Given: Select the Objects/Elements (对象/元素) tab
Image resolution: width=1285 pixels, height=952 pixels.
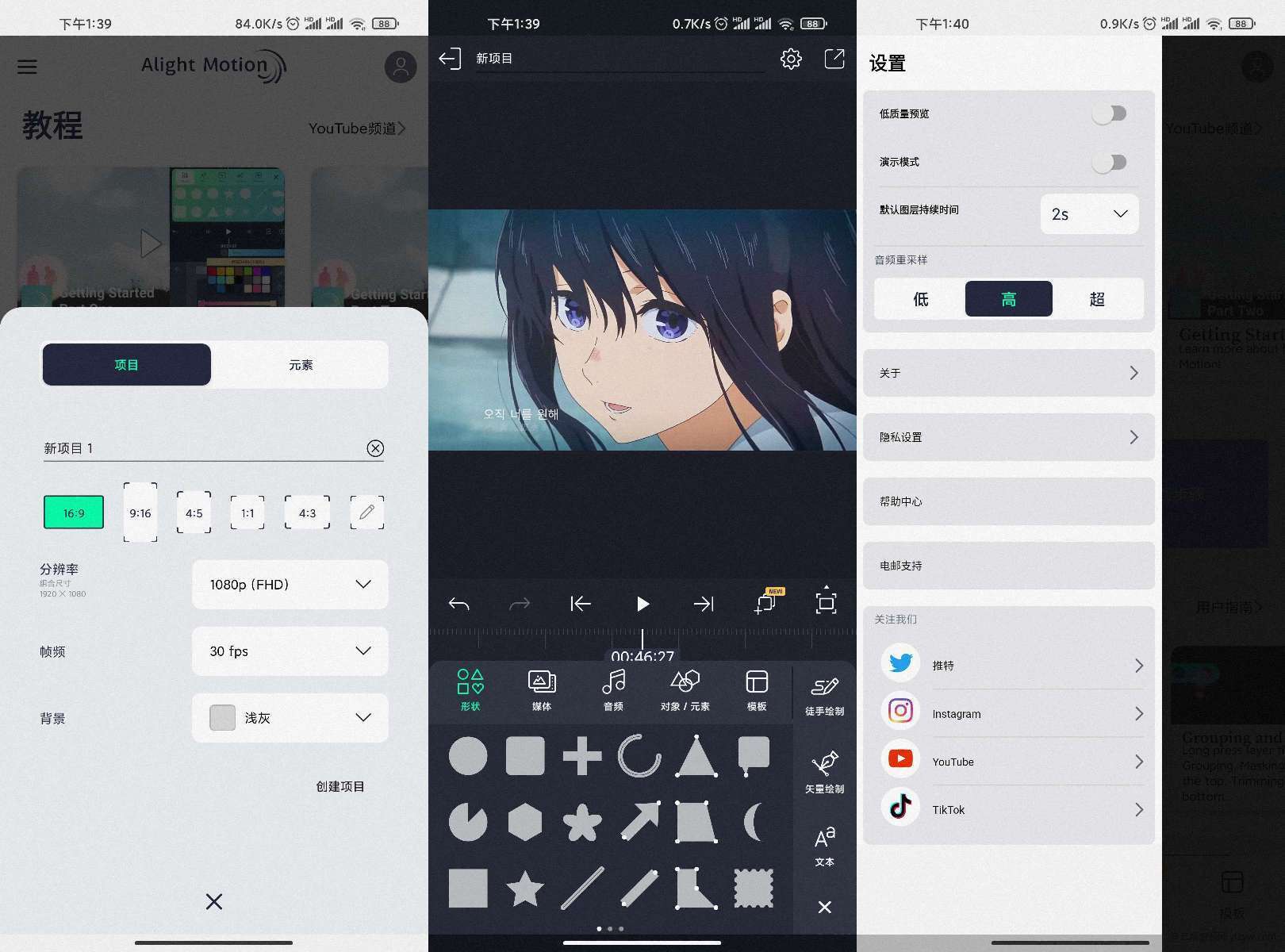Looking at the screenshot, I should 685,690.
